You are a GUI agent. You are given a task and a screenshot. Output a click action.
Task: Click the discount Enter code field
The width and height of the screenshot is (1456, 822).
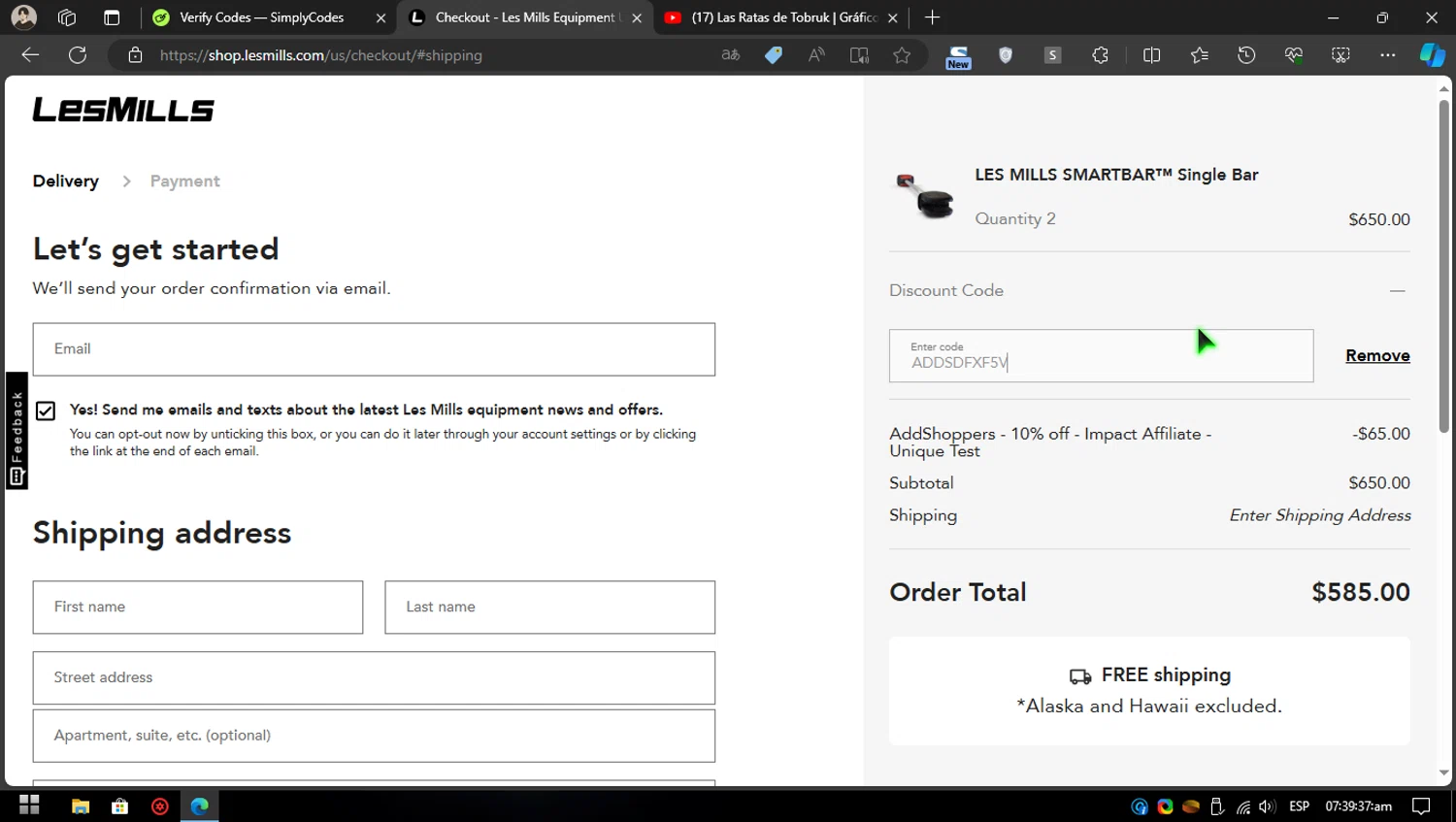(x=1102, y=356)
